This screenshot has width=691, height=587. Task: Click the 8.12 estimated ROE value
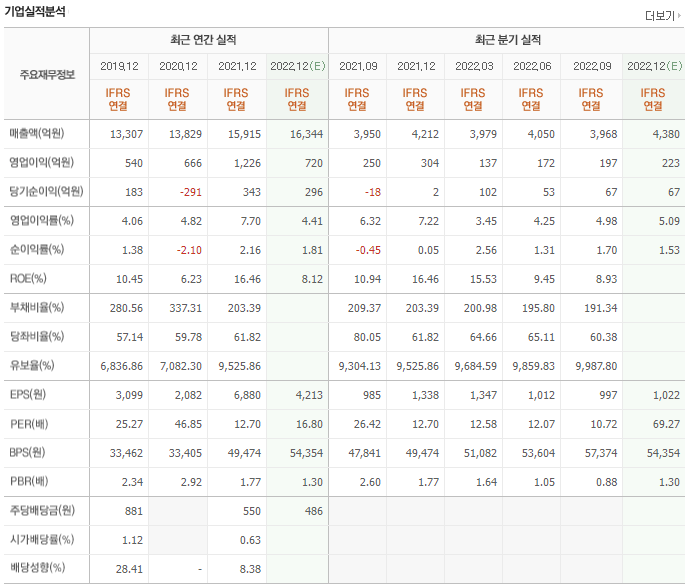point(312,279)
